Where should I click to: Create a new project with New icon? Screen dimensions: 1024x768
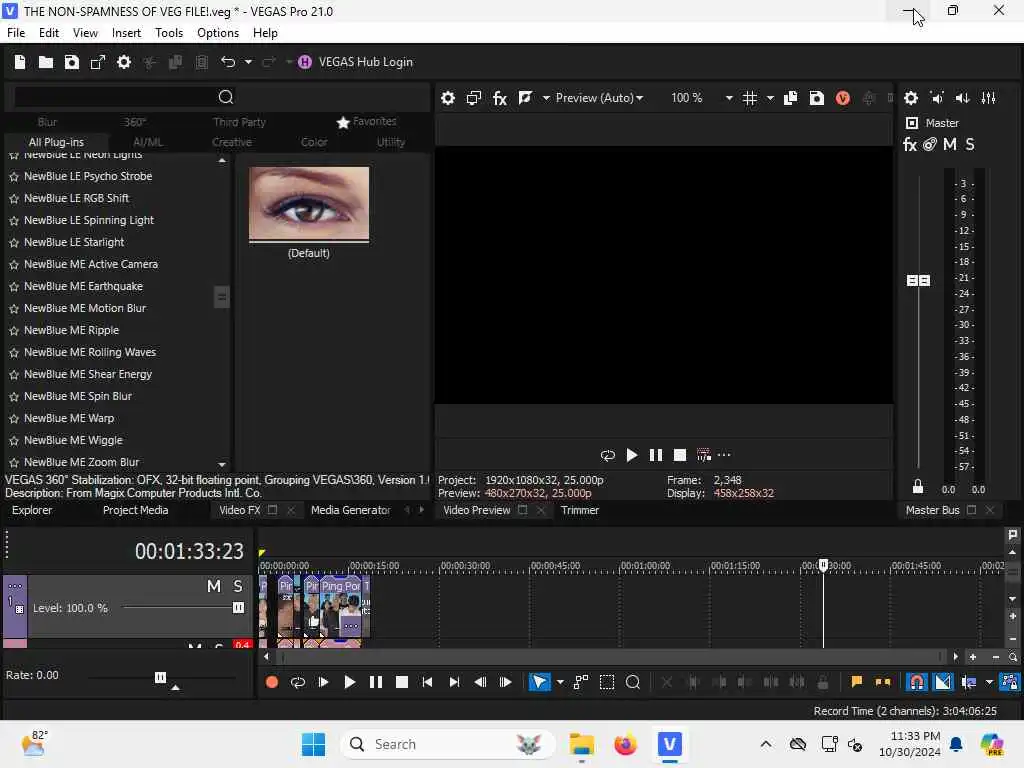click(x=20, y=62)
